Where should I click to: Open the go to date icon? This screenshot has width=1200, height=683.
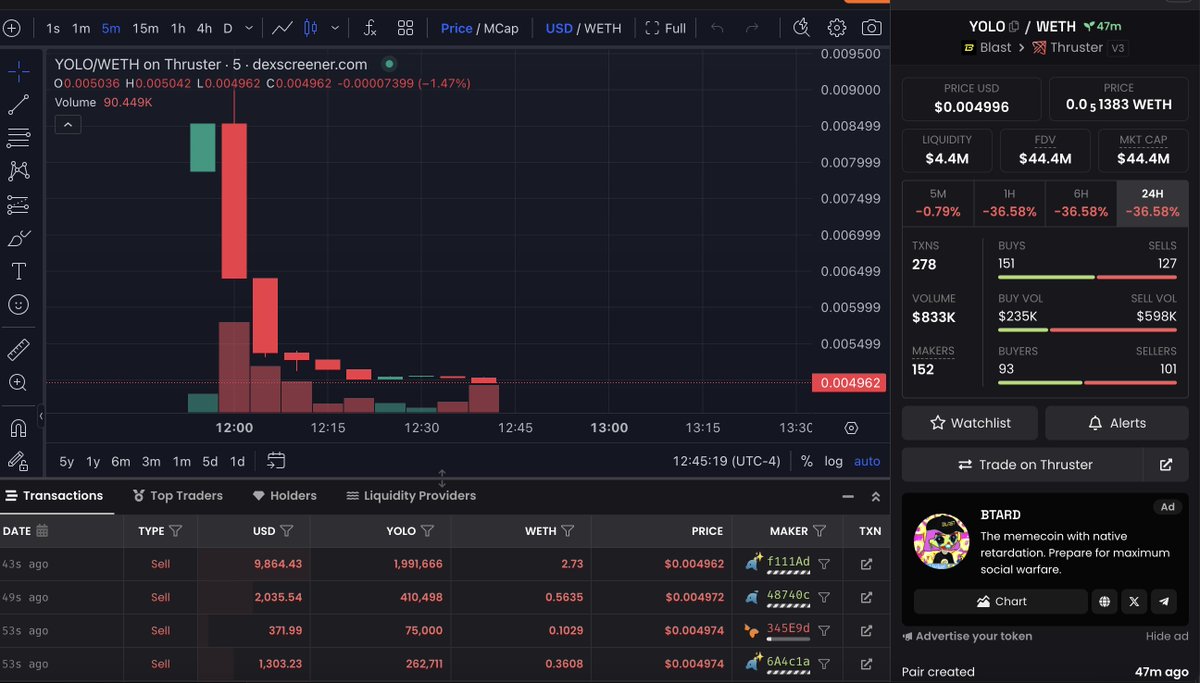276,461
